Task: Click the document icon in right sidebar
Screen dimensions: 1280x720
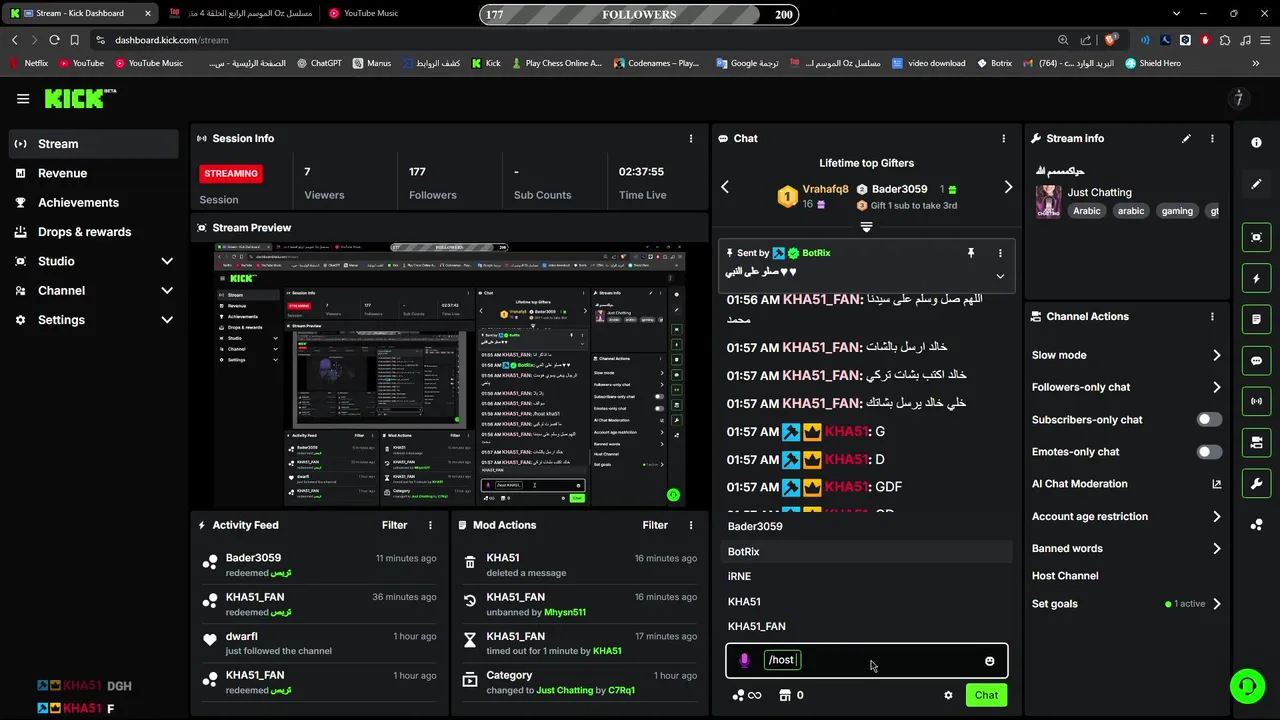Action: point(1257,319)
